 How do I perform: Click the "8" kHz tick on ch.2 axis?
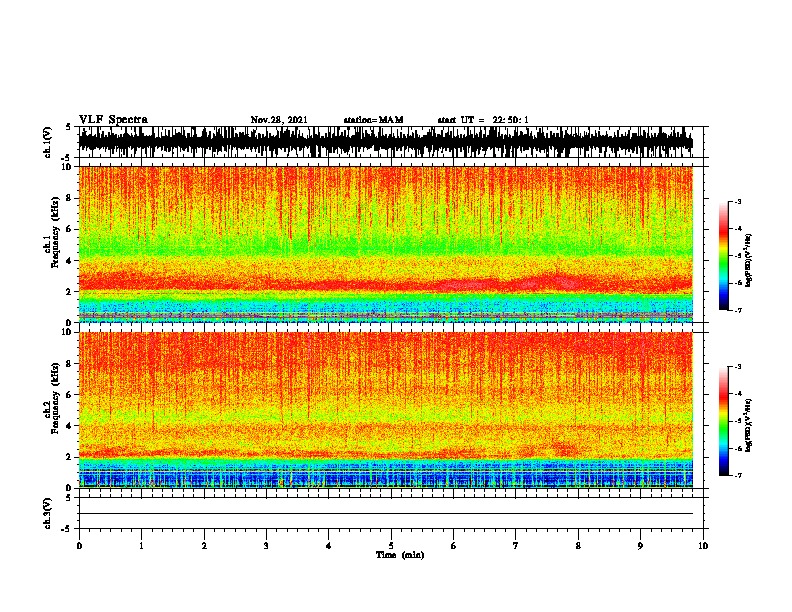(x=69, y=364)
